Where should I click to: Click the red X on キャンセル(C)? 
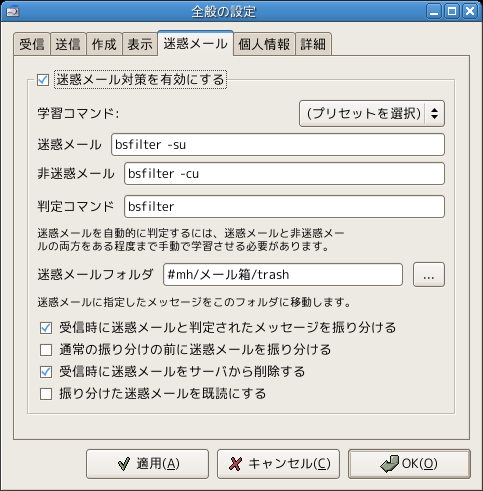[235, 464]
